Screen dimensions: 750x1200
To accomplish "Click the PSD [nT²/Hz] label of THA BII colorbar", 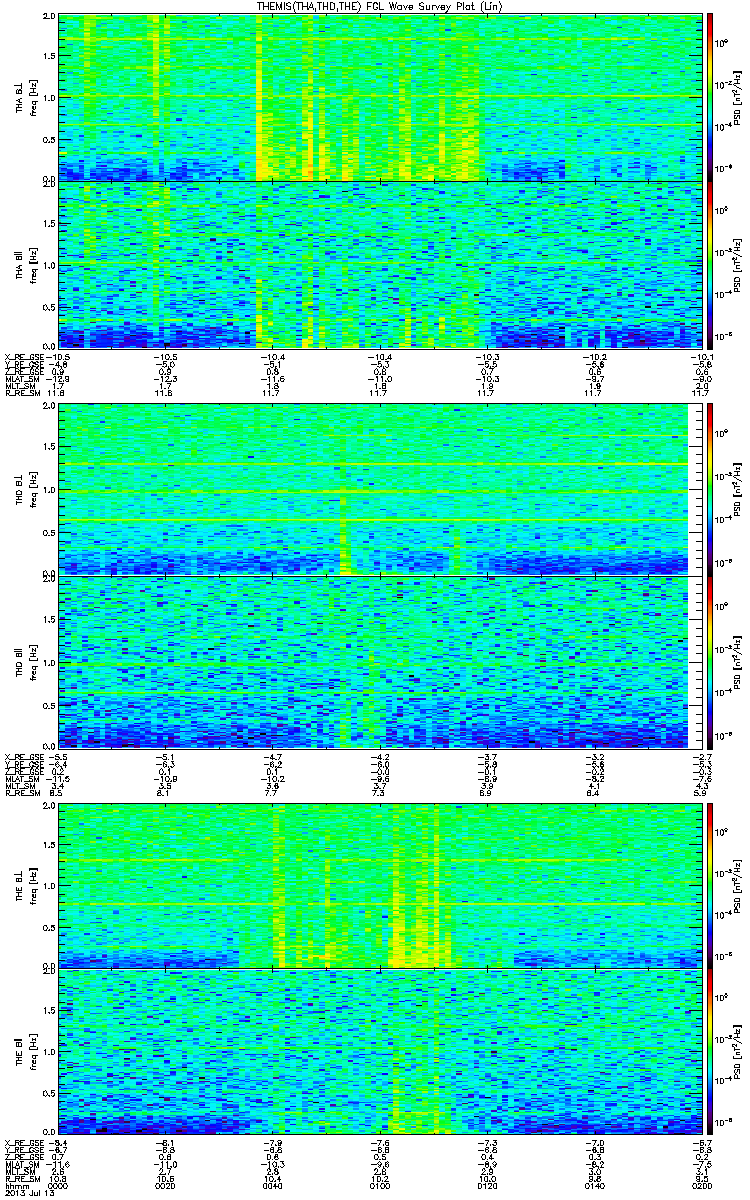I will point(737,264).
